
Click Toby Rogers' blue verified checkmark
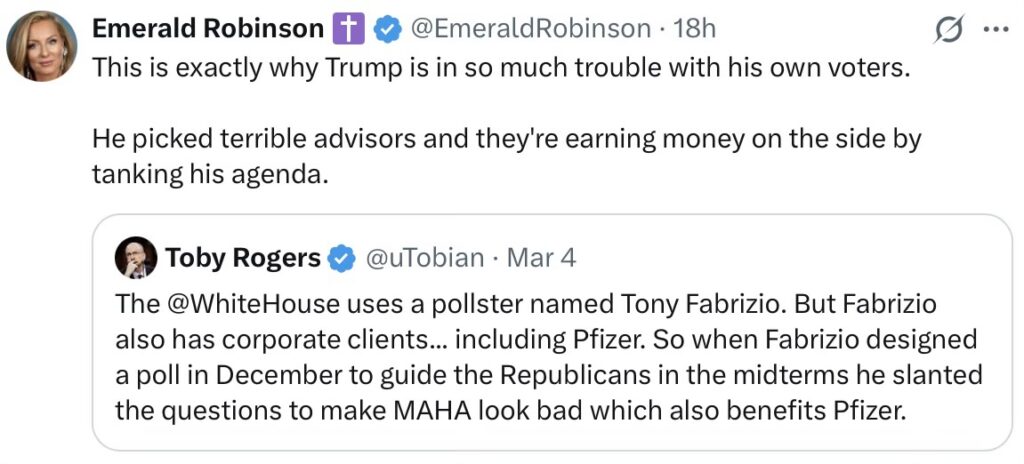[x=342, y=259]
